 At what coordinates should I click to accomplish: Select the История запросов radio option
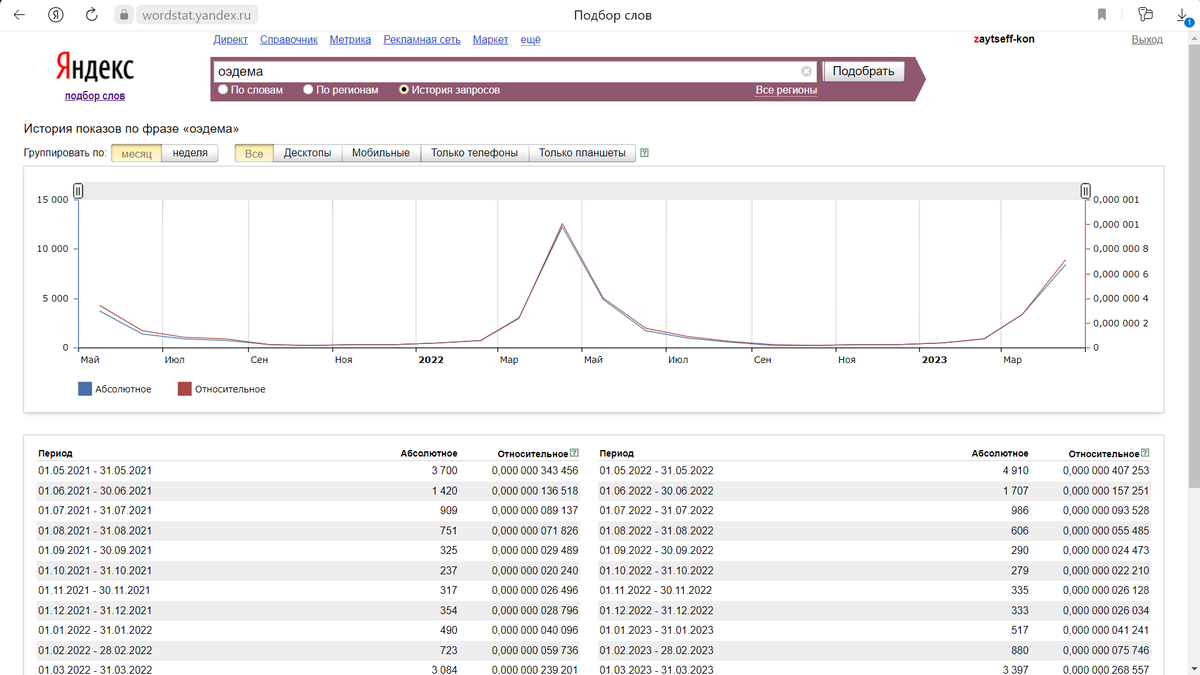pos(404,90)
